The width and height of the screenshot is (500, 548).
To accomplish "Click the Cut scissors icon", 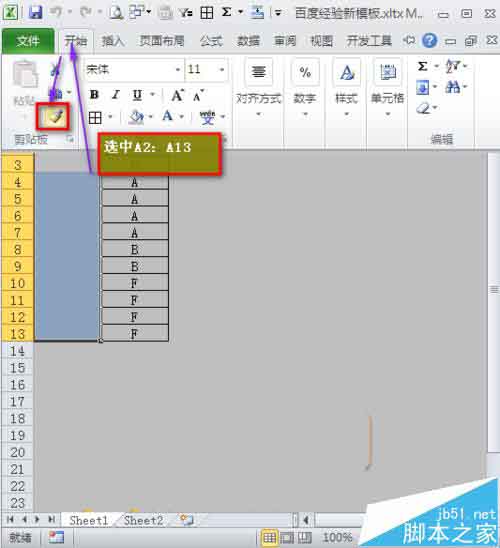I will coord(55,69).
